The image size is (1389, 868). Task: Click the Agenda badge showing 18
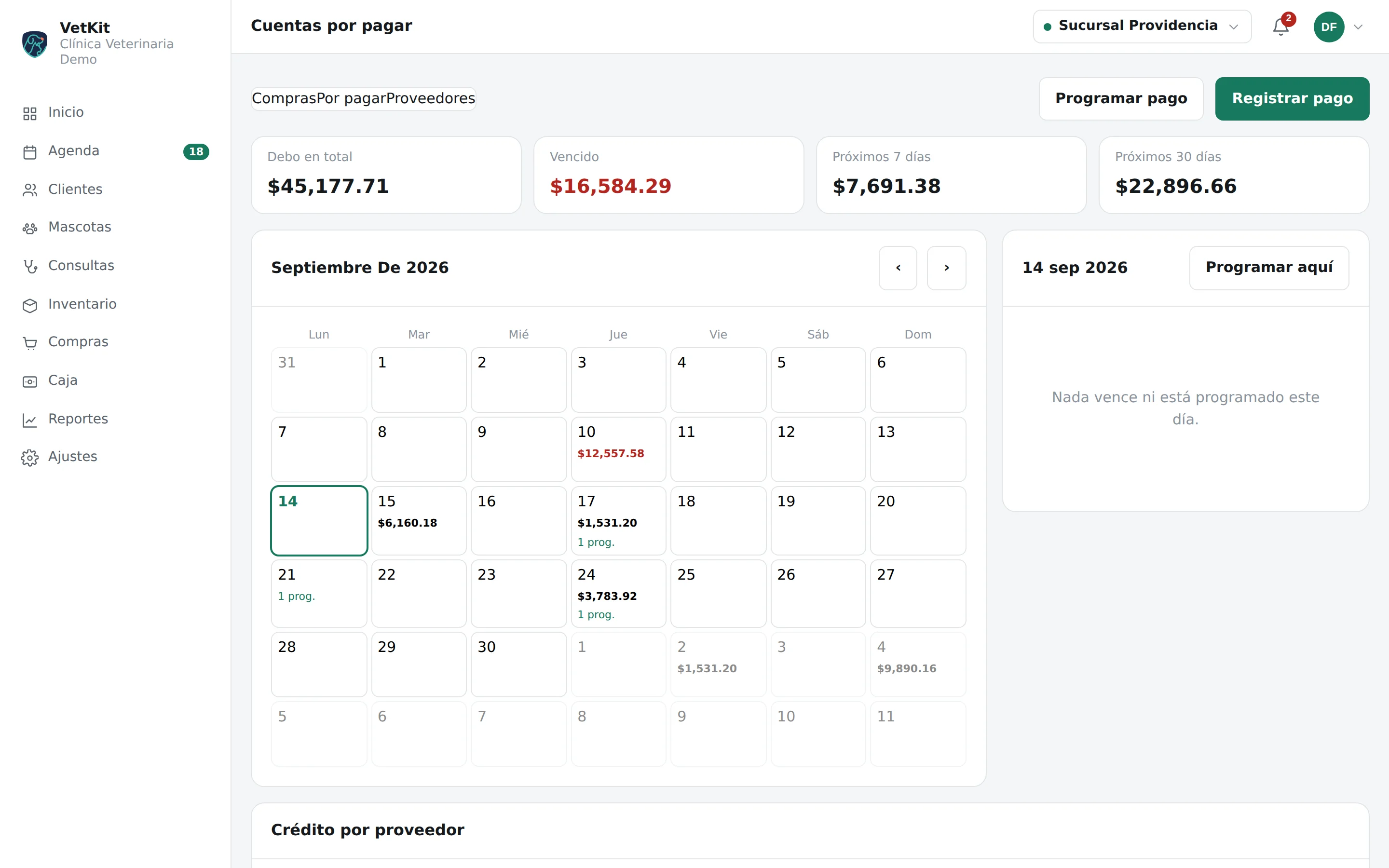coord(196,151)
